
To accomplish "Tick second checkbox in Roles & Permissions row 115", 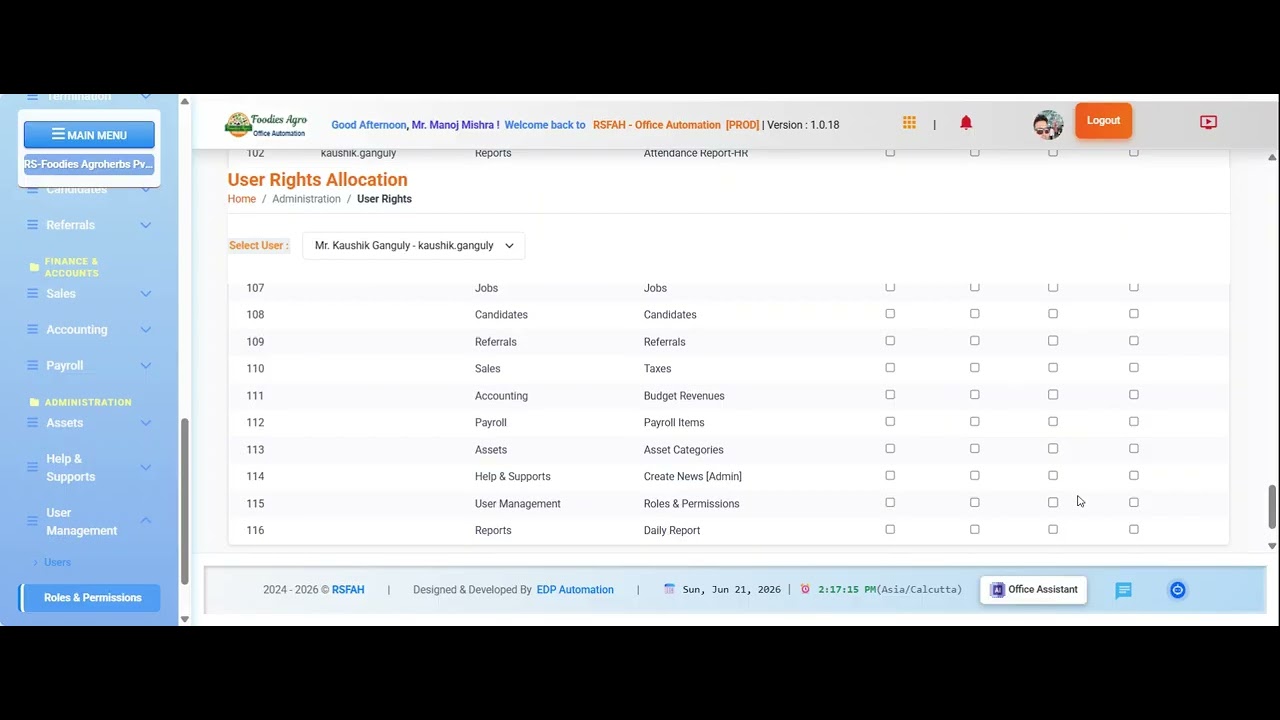I will (x=975, y=503).
